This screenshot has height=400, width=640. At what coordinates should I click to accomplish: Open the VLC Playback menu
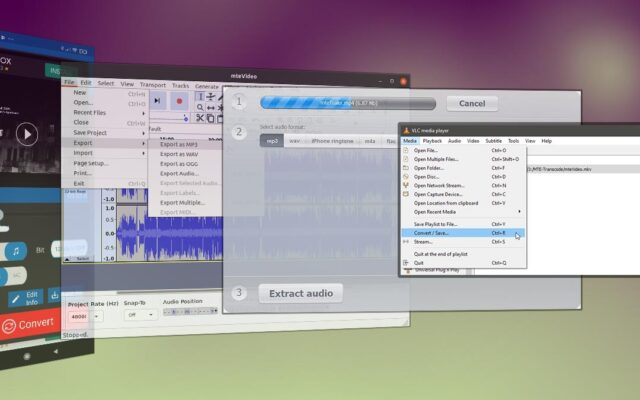pyautogui.click(x=432, y=141)
